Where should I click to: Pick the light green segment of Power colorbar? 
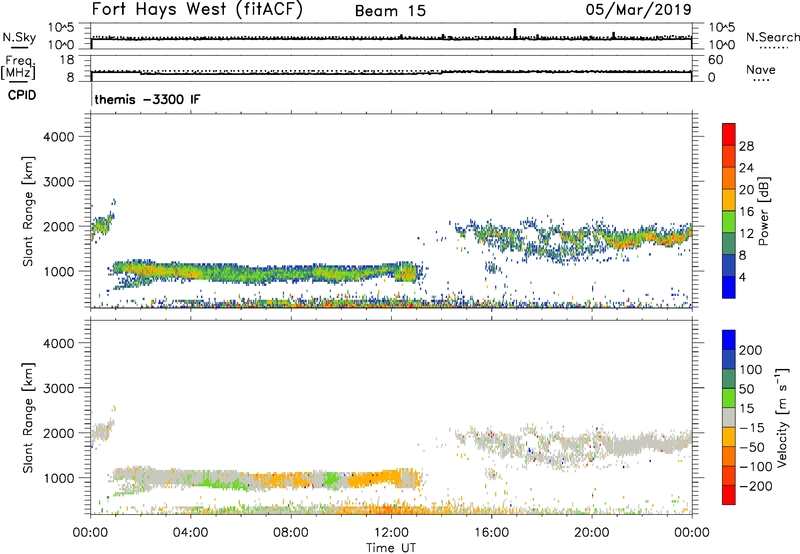729,221
